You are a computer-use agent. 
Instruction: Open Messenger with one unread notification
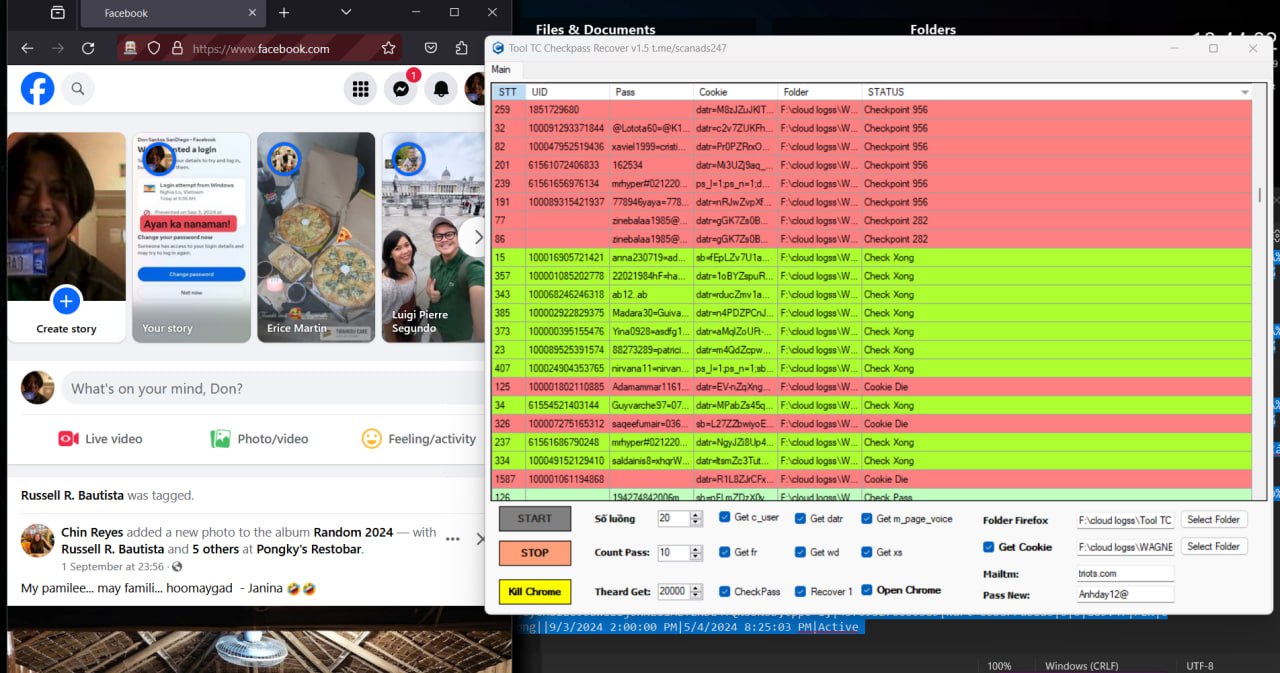click(401, 89)
